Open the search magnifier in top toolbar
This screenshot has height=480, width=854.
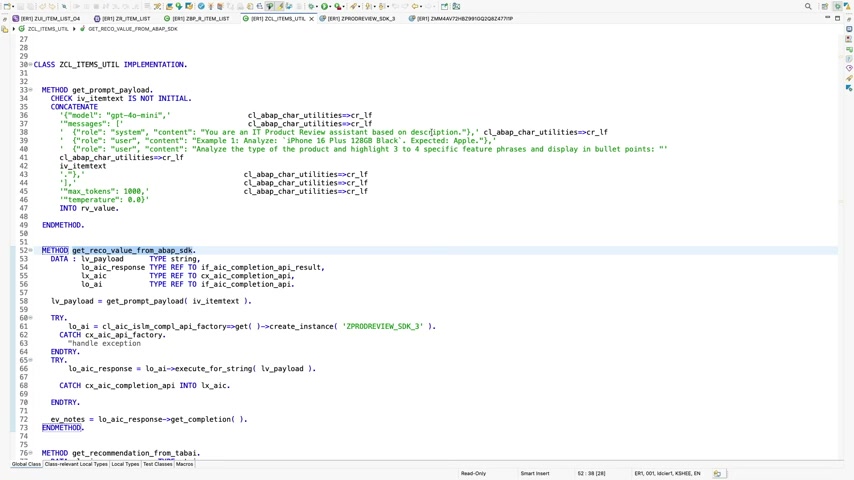click(808, 7)
